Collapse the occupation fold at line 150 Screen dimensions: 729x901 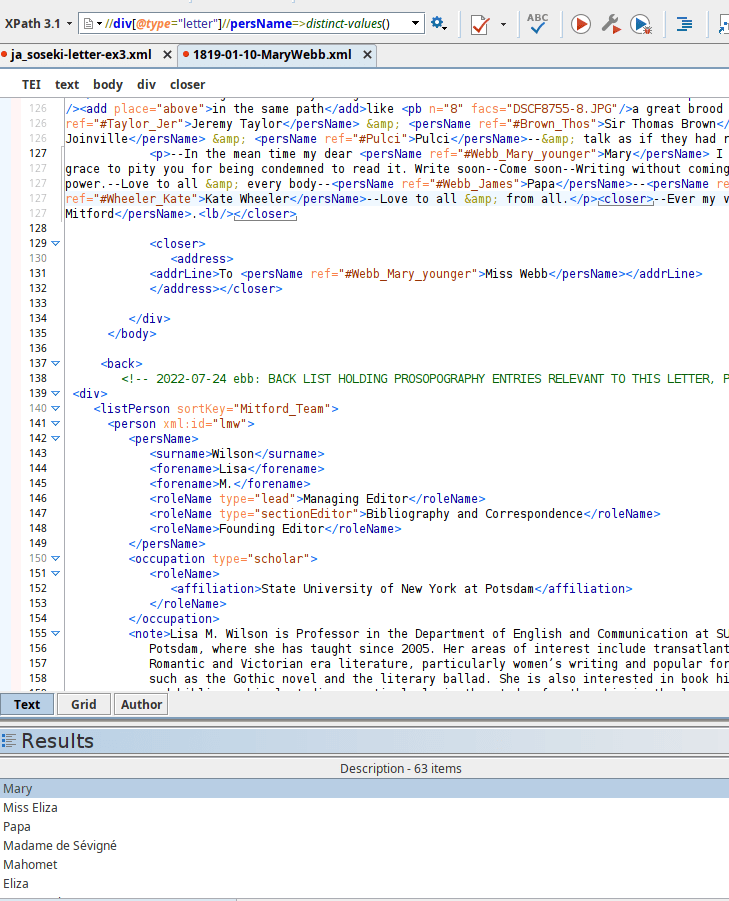coord(56,559)
